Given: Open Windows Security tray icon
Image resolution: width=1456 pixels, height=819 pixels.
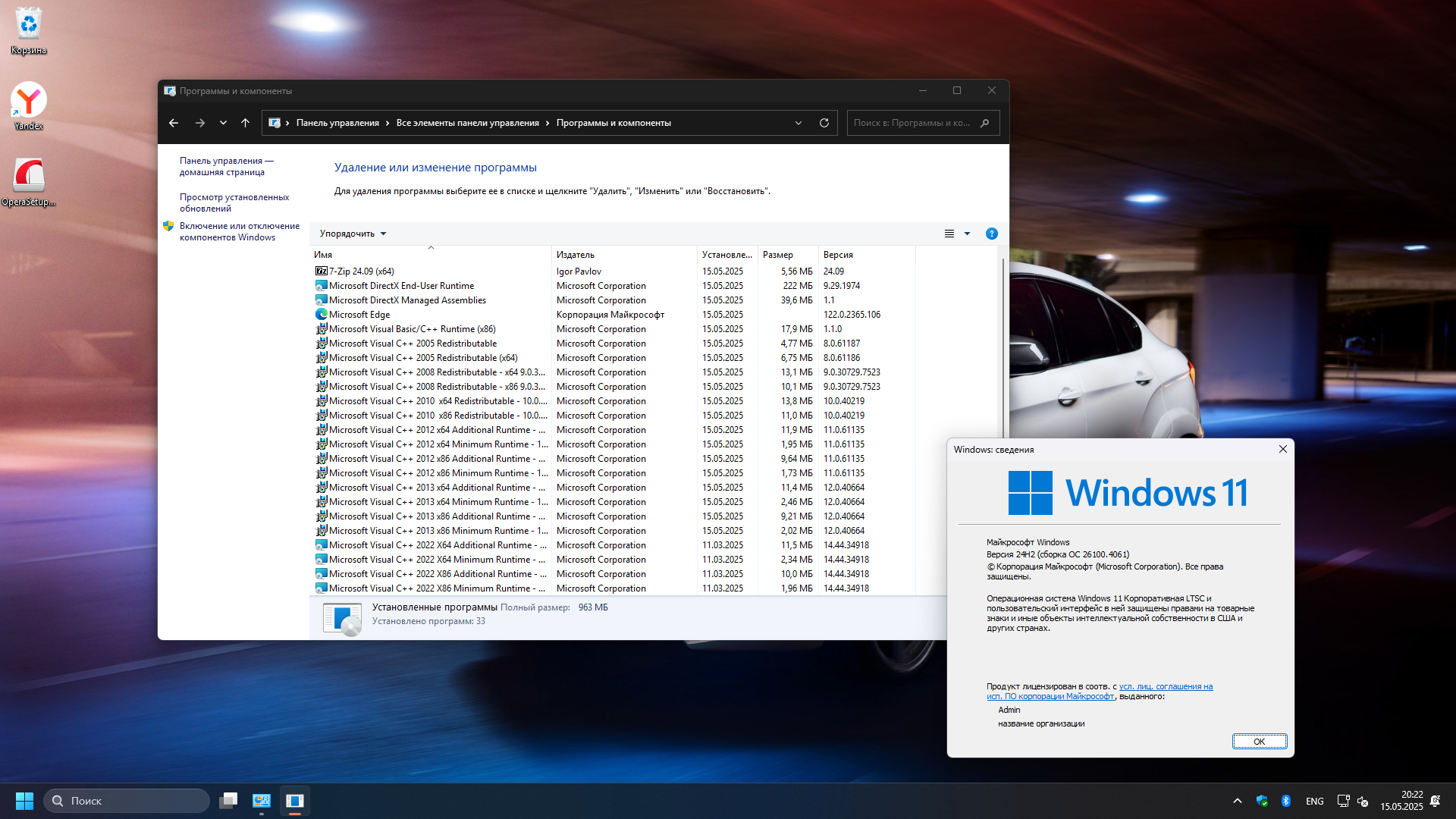Looking at the screenshot, I should (1262, 801).
